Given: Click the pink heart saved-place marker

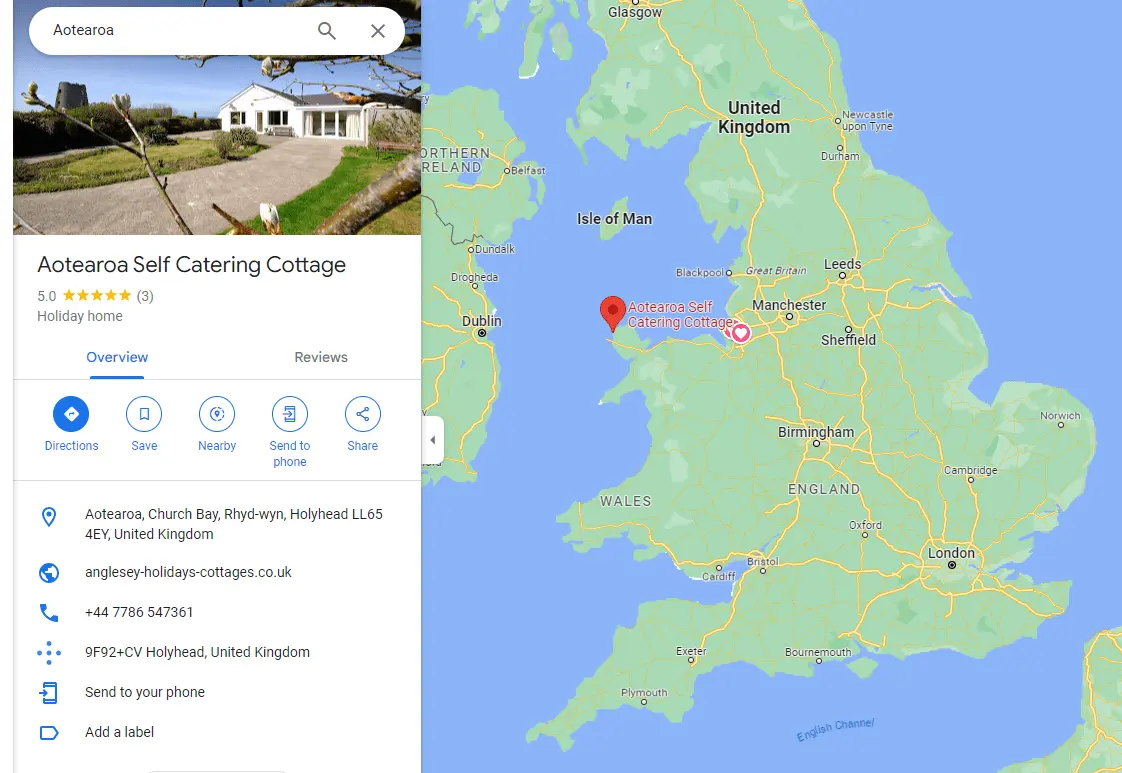Looking at the screenshot, I should click(x=741, y=332).
